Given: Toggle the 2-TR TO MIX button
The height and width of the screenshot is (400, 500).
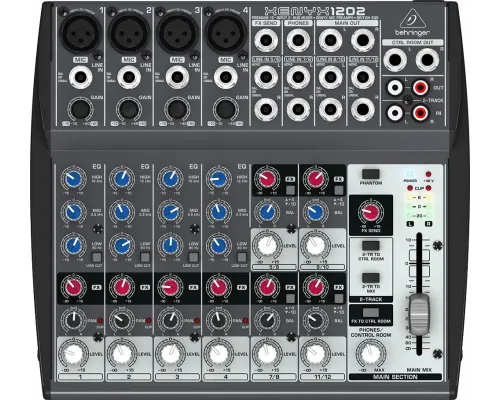Looking at the screenshot, I should pos(371,278).
